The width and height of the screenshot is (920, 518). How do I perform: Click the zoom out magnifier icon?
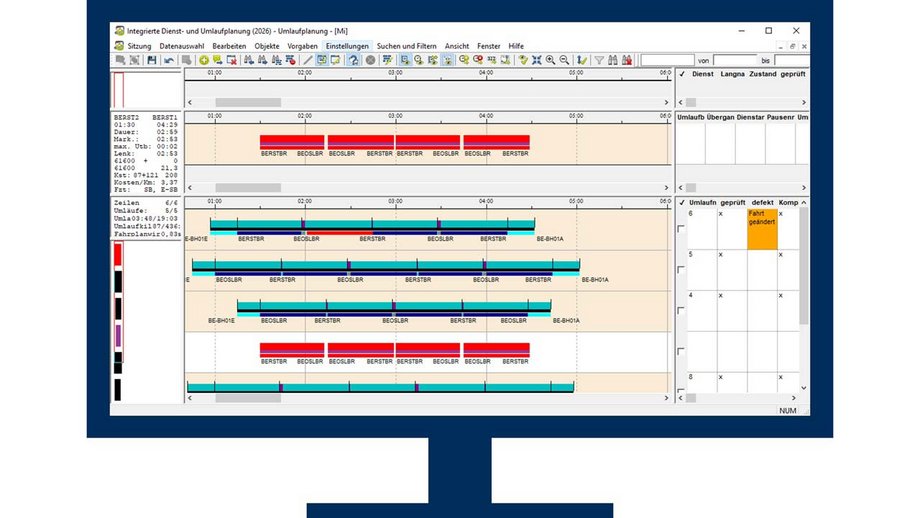click(564, 60)
